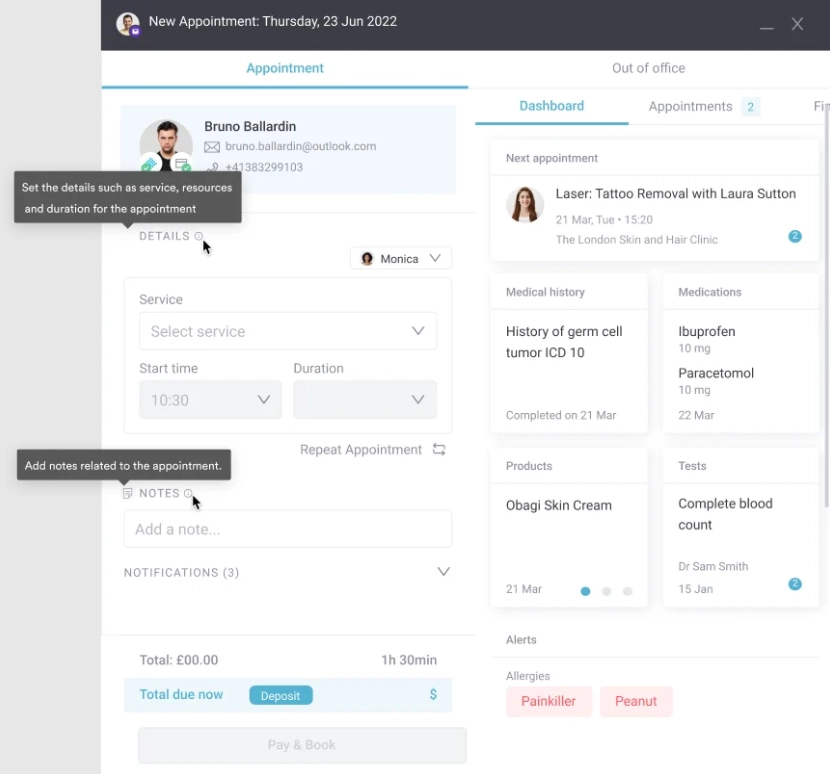
Task: Click the card badge on Bruno's avatar
Action: click(x=181, y=165)
